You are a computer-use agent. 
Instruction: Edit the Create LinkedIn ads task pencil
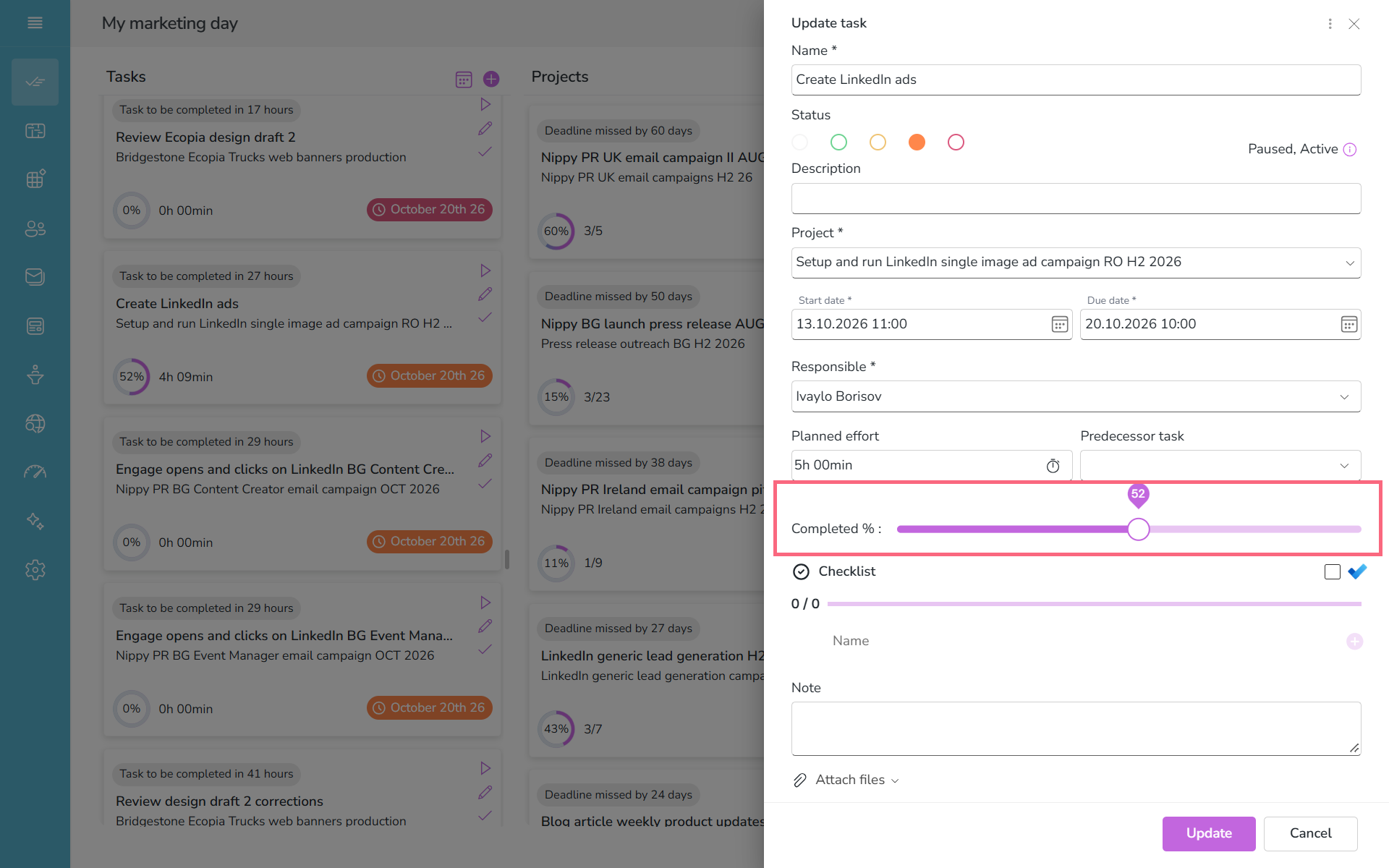click(485, 294)
